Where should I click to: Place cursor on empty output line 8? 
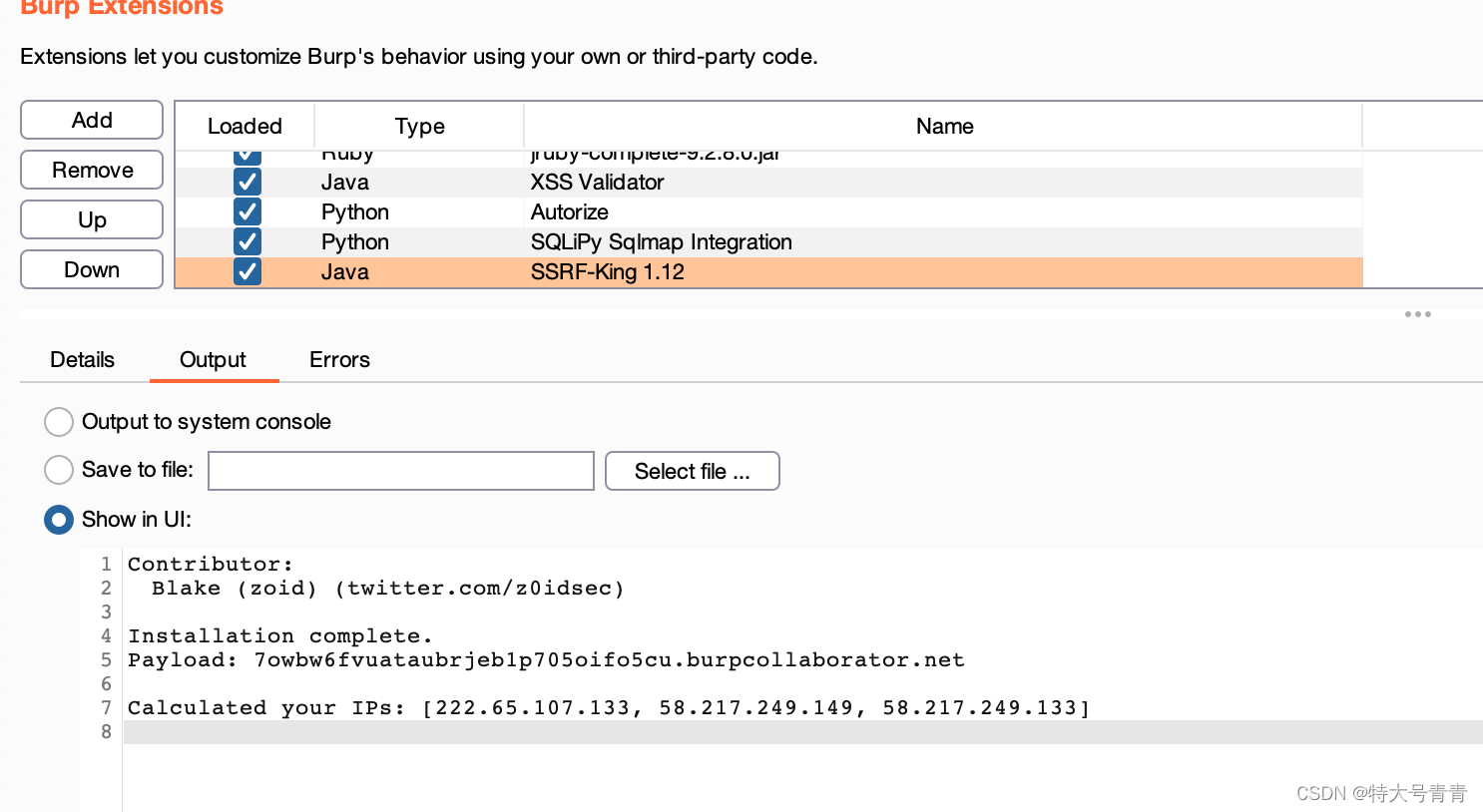pyautogui.click(x=802, y=732)
